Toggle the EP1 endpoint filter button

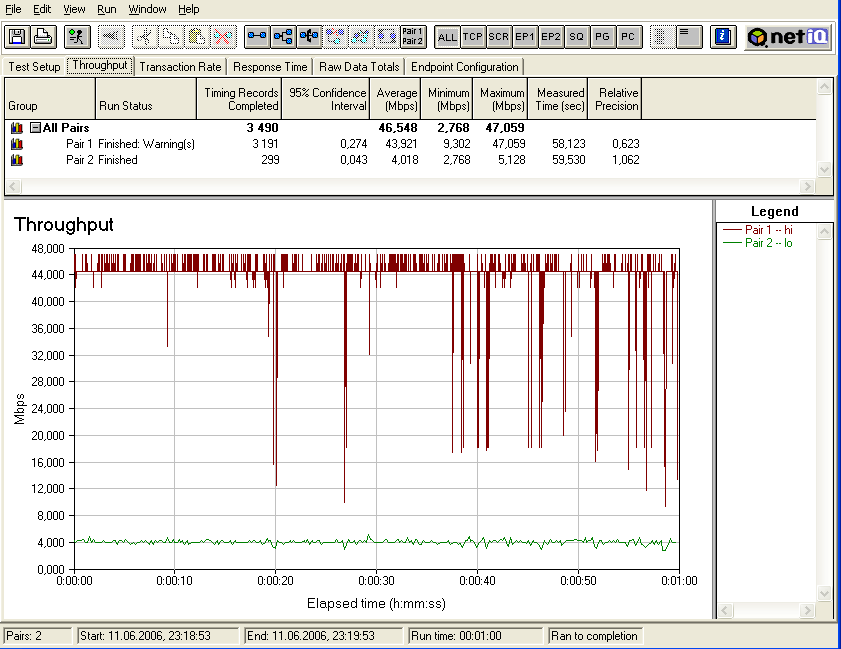525,37
